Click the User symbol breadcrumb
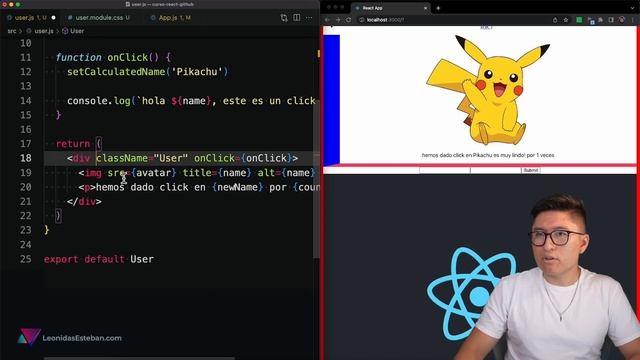The width and height of the screenshot is (640, 360). 77,31
